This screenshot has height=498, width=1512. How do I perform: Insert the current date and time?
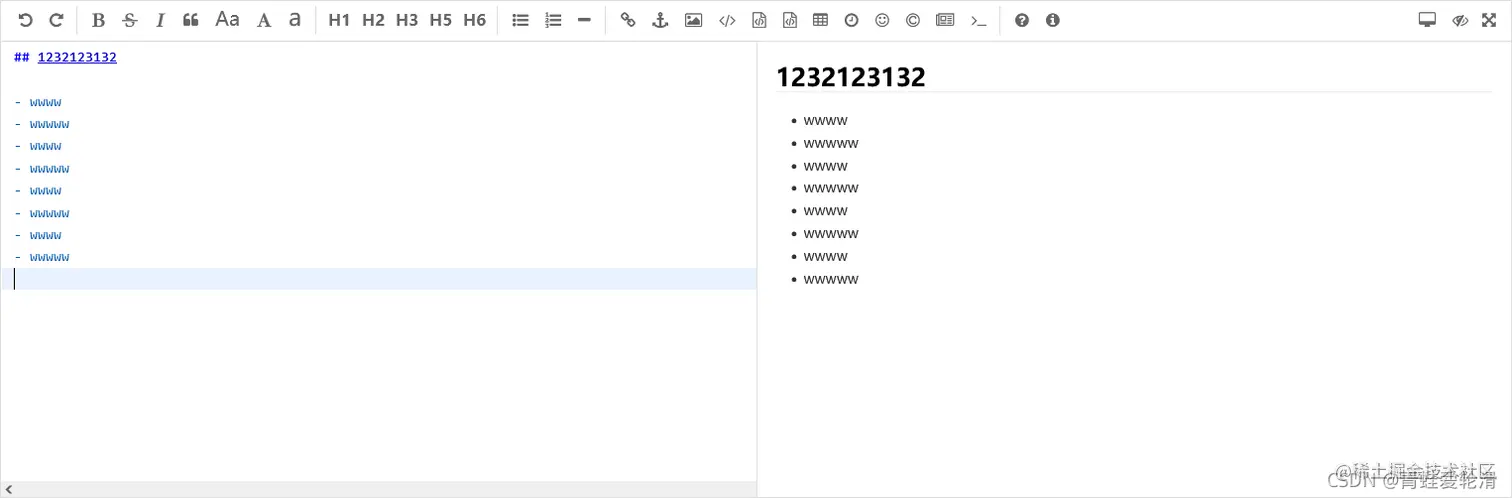click(x=851, y=20)
